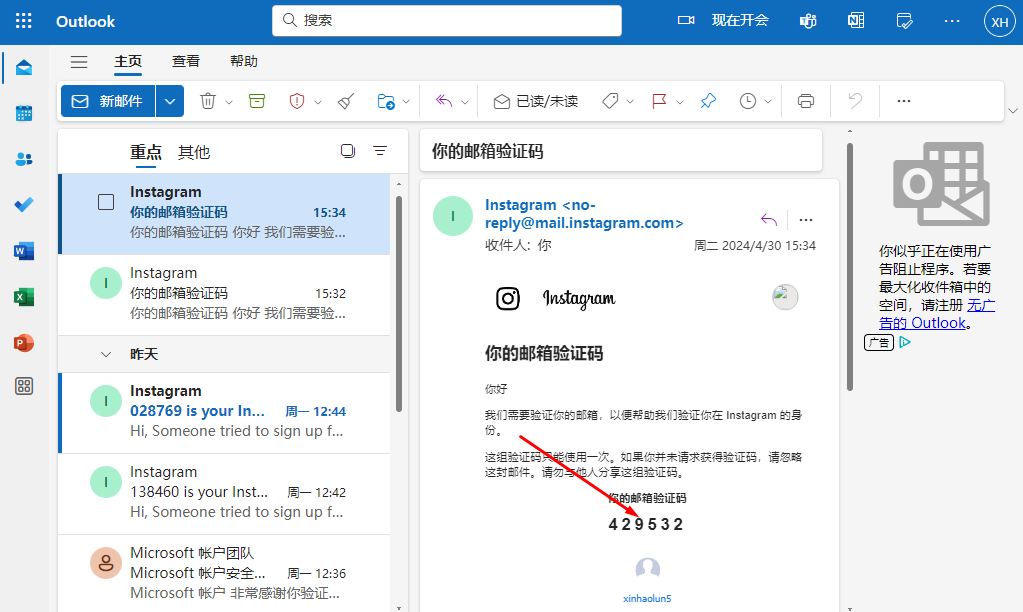This screenshot has width=1023, height=612.
Task: Open the OneNote feed icon
Action: click(x=856, y=21)
